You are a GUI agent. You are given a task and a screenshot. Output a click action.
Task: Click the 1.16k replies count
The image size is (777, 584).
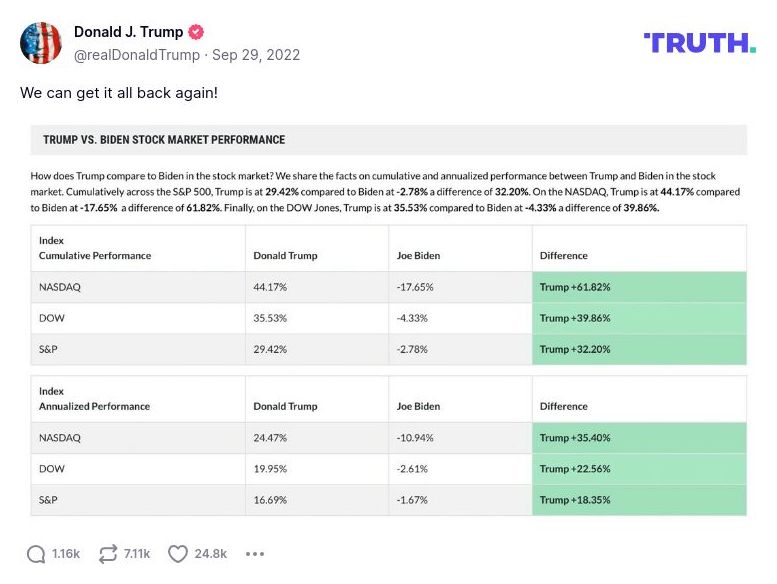click(x=66, y=553)
